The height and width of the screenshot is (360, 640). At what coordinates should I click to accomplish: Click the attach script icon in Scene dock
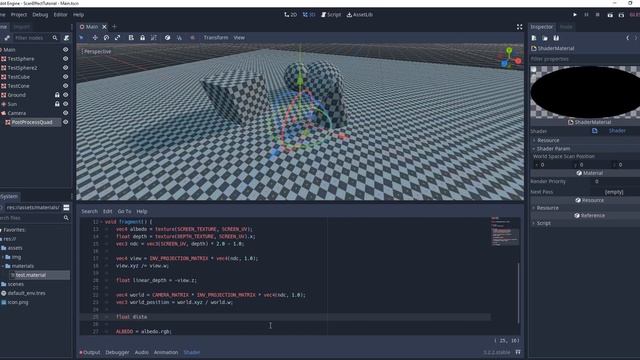[66, 38]
